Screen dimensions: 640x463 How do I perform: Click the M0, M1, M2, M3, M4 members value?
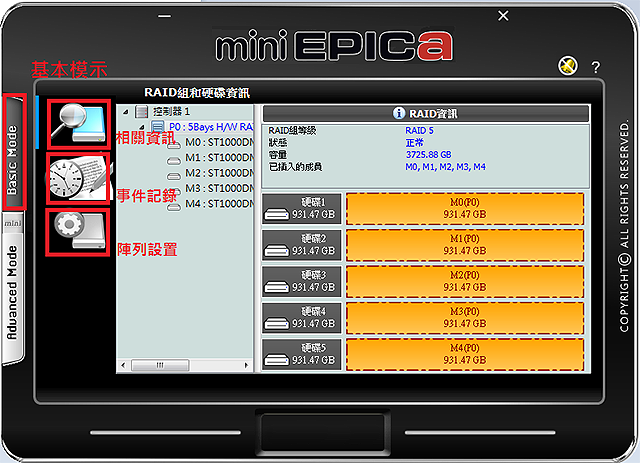445,167
